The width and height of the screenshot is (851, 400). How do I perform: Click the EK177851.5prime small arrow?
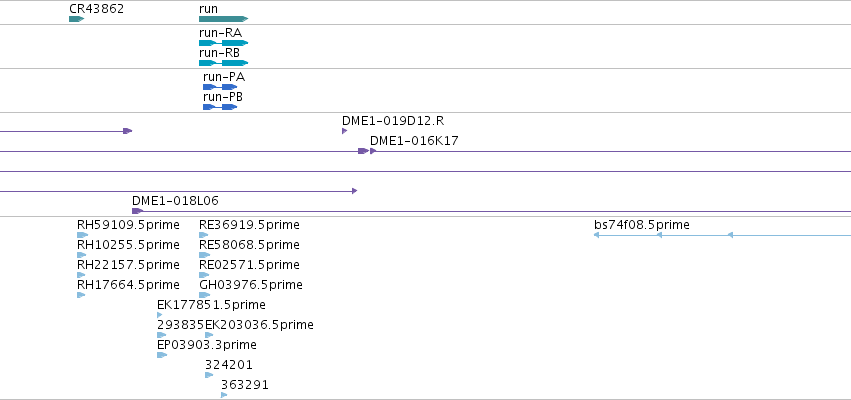[x=160, y=315]
